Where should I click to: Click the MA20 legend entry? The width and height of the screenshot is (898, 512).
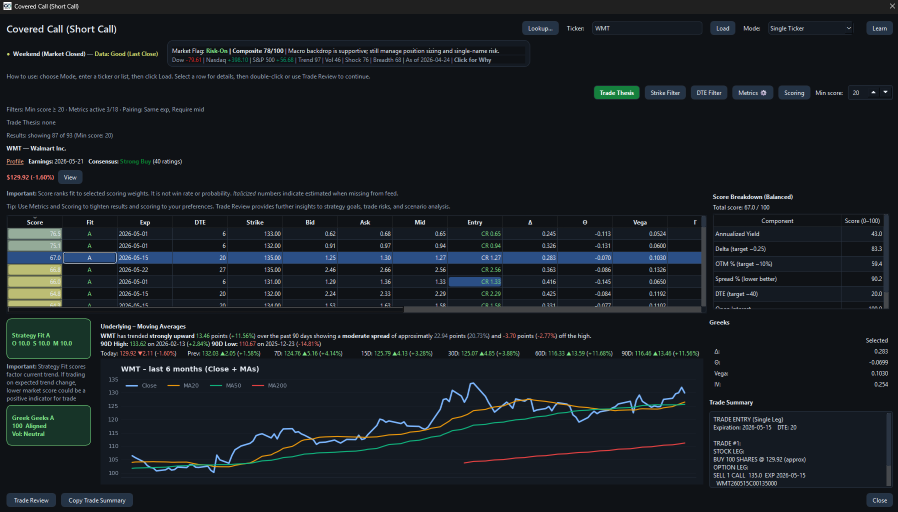[x=183, y=385]
